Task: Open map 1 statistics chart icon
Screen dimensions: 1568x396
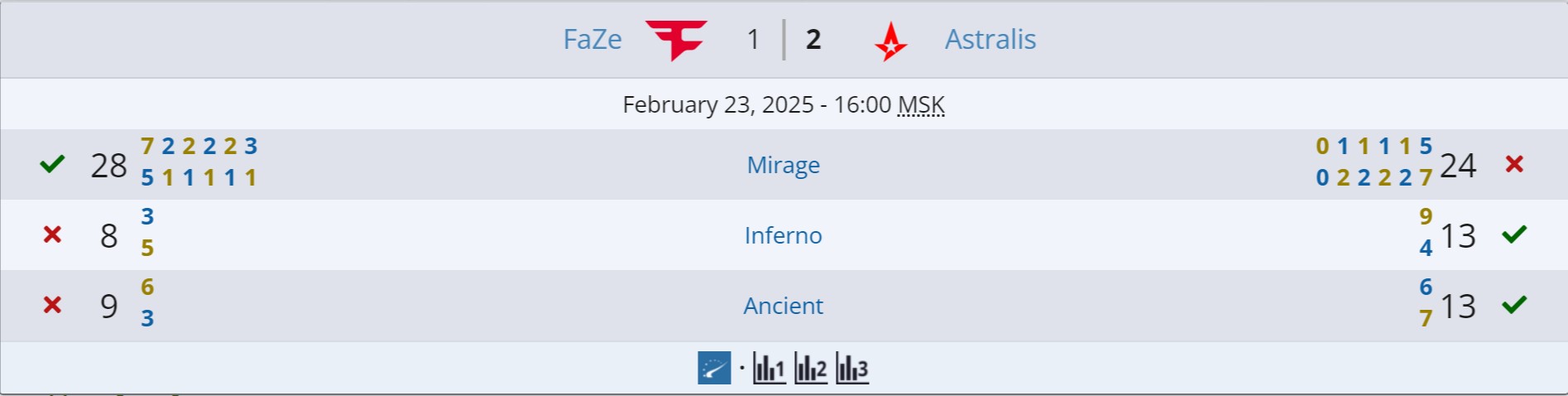Action: [769, 368]
